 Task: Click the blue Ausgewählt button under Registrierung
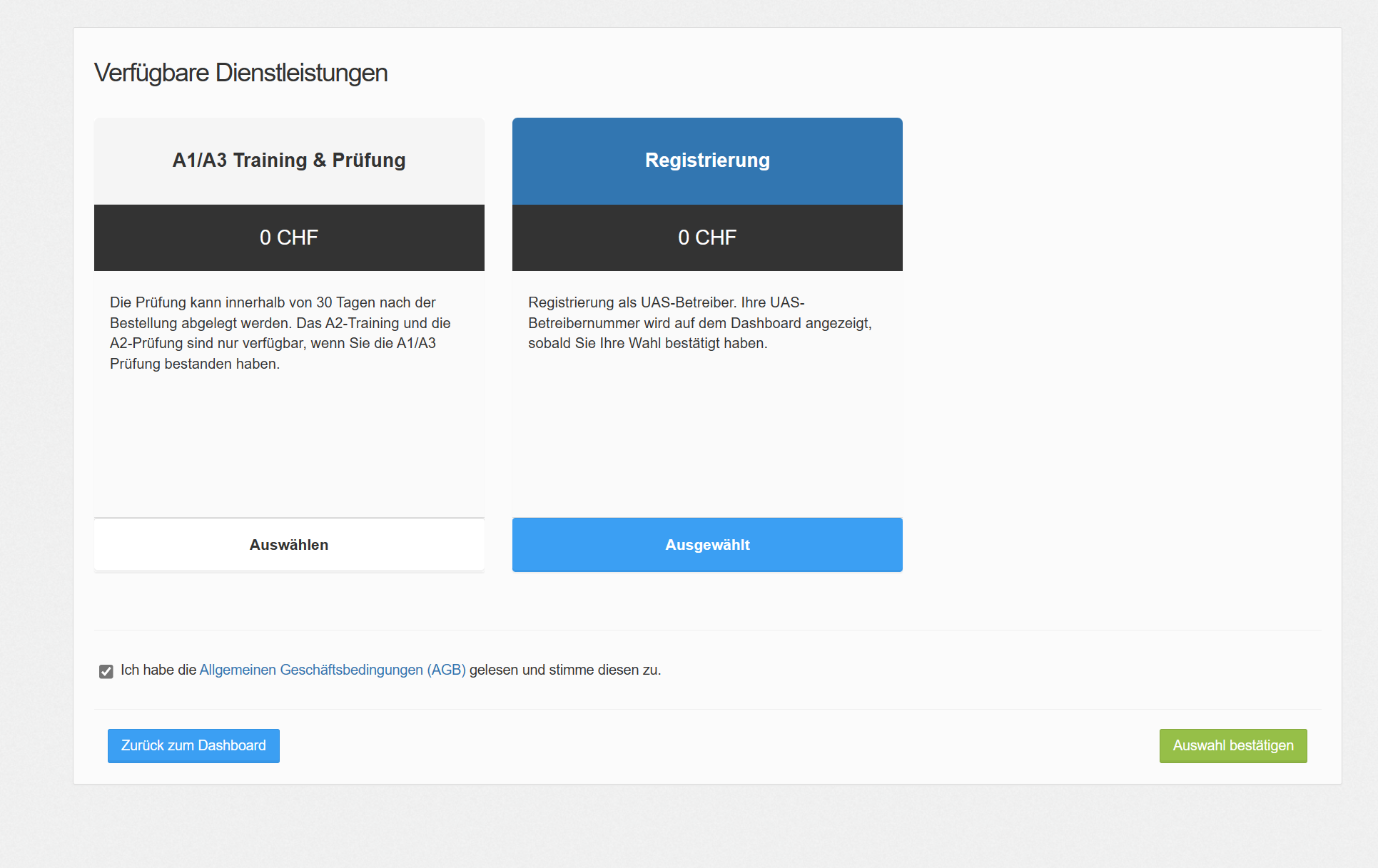(x=707, y=545)
